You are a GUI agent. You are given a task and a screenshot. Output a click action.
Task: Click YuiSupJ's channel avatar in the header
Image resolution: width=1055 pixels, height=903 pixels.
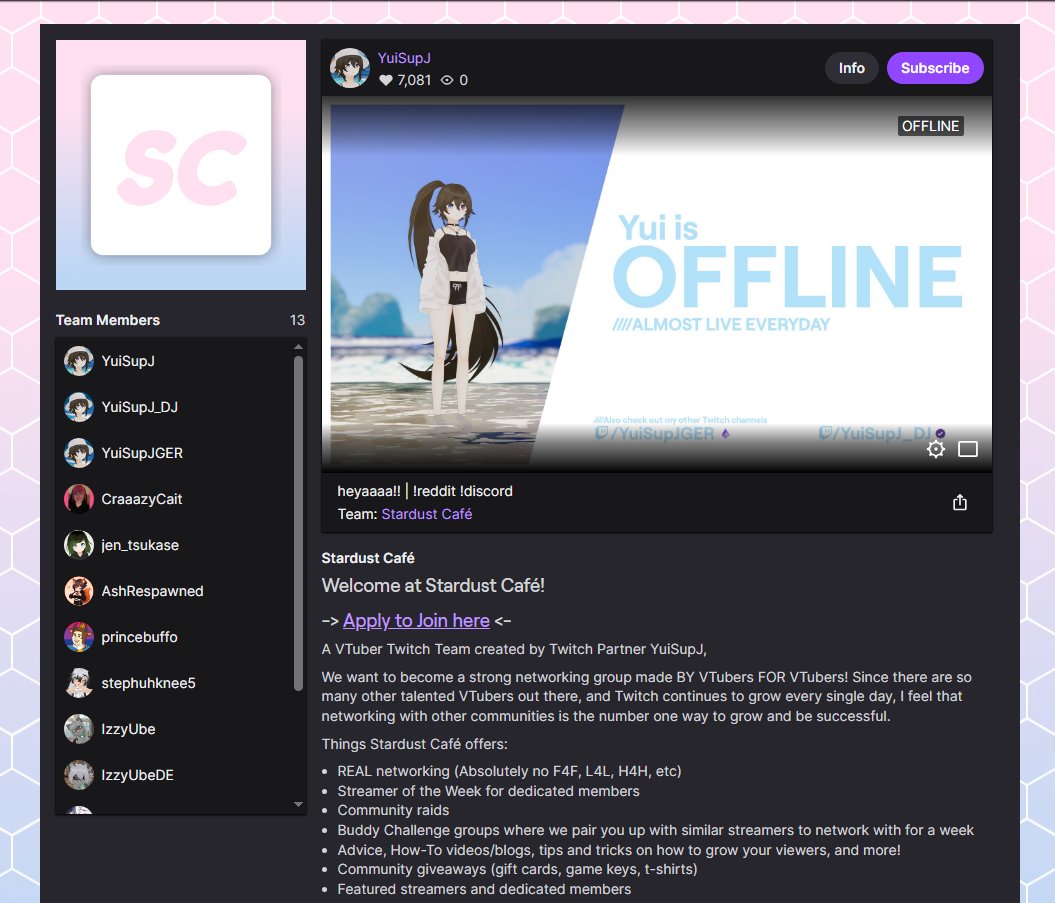[350, 68]
